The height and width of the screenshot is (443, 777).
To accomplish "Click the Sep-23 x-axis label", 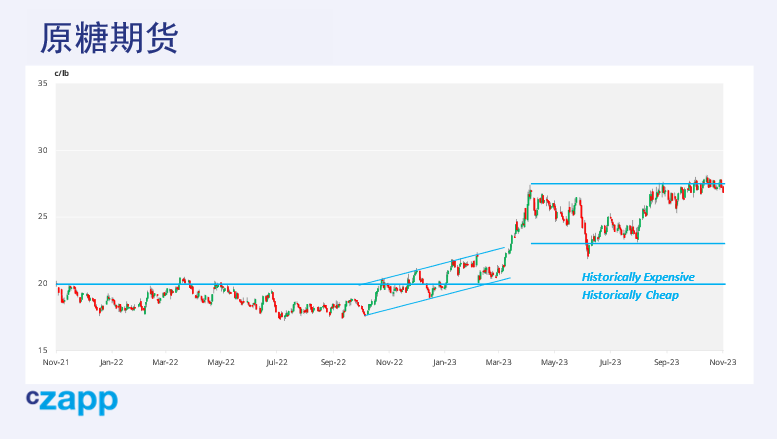I will click(x=666, y=361).
